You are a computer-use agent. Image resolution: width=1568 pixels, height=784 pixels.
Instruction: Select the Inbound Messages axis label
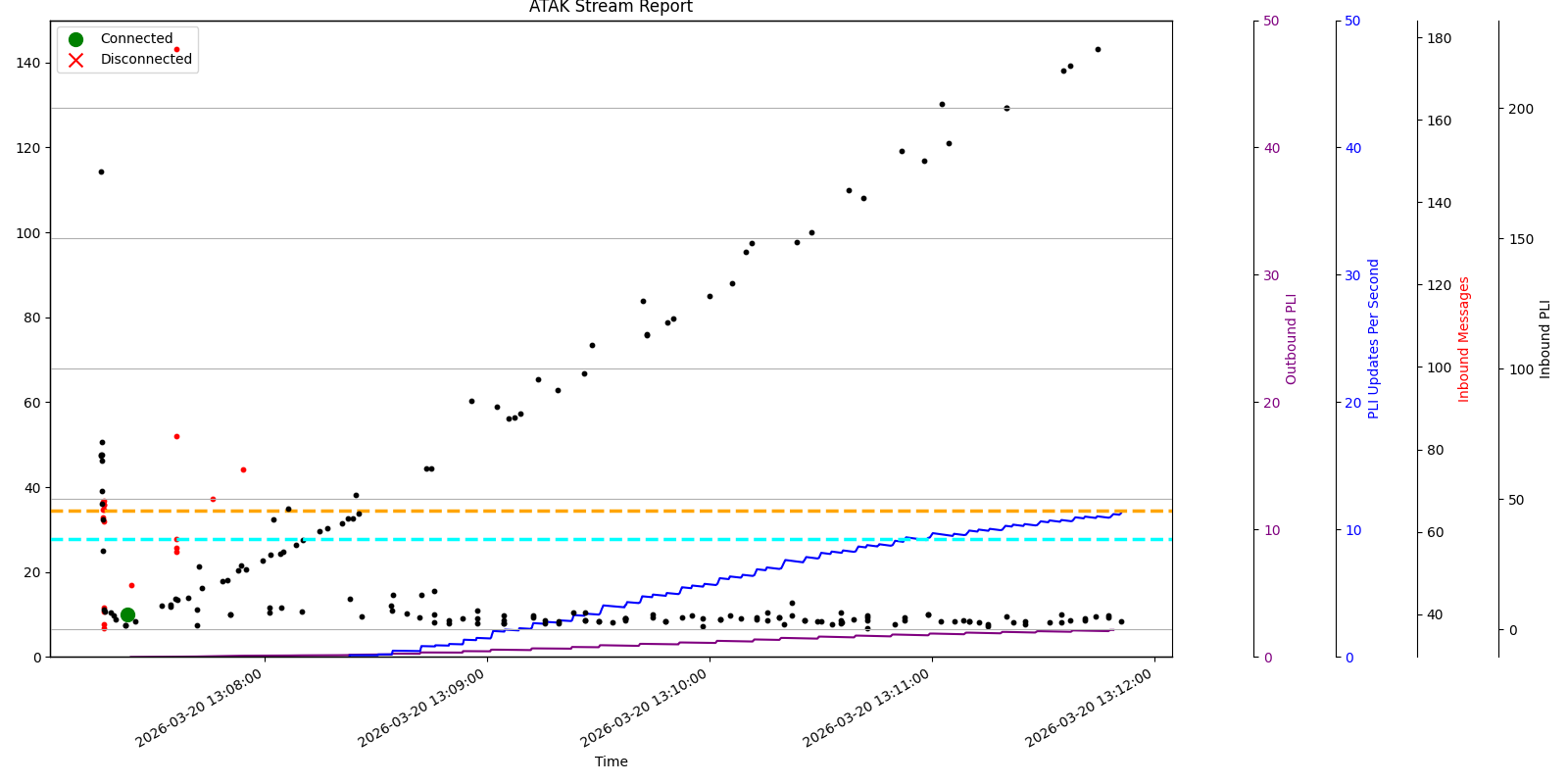click(1464, 339)
